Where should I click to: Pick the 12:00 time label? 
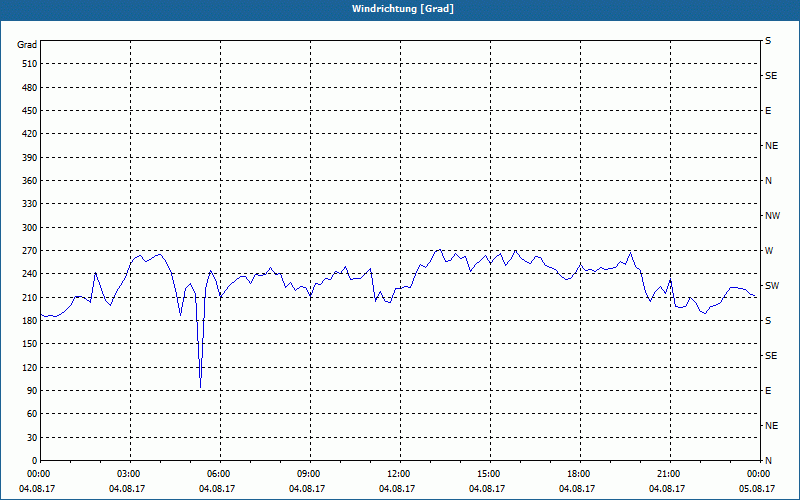(398, 474)
